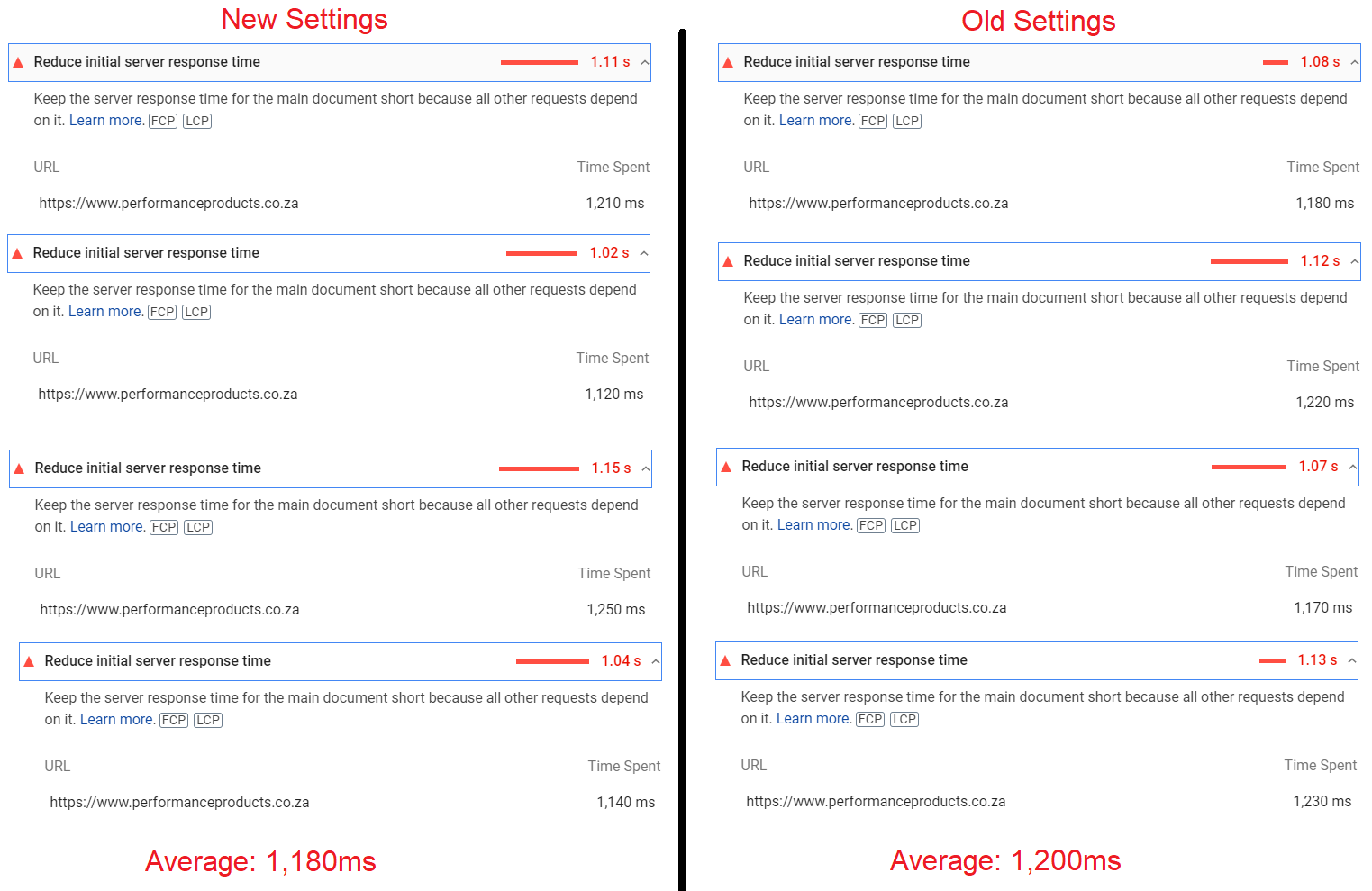Collapse the 1.02 s audit chevron
The height and width of the screenshot is (891, 1372).
643,253
